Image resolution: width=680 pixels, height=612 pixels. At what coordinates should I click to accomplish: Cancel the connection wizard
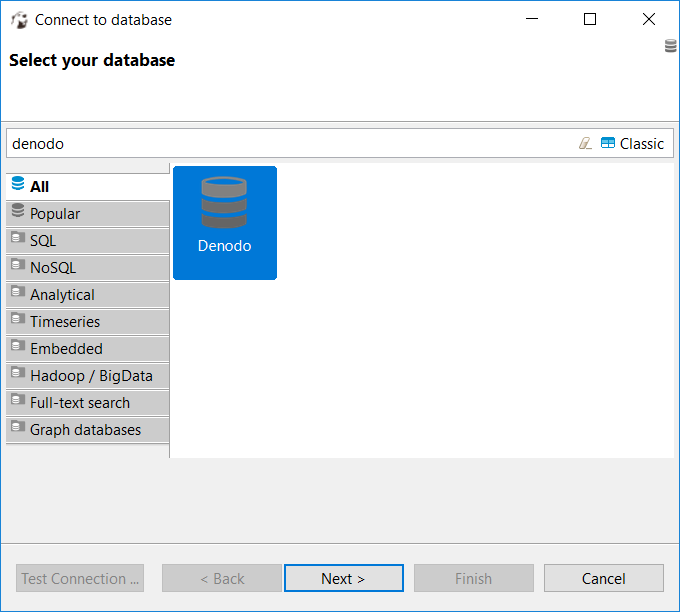tap(604, 578)
